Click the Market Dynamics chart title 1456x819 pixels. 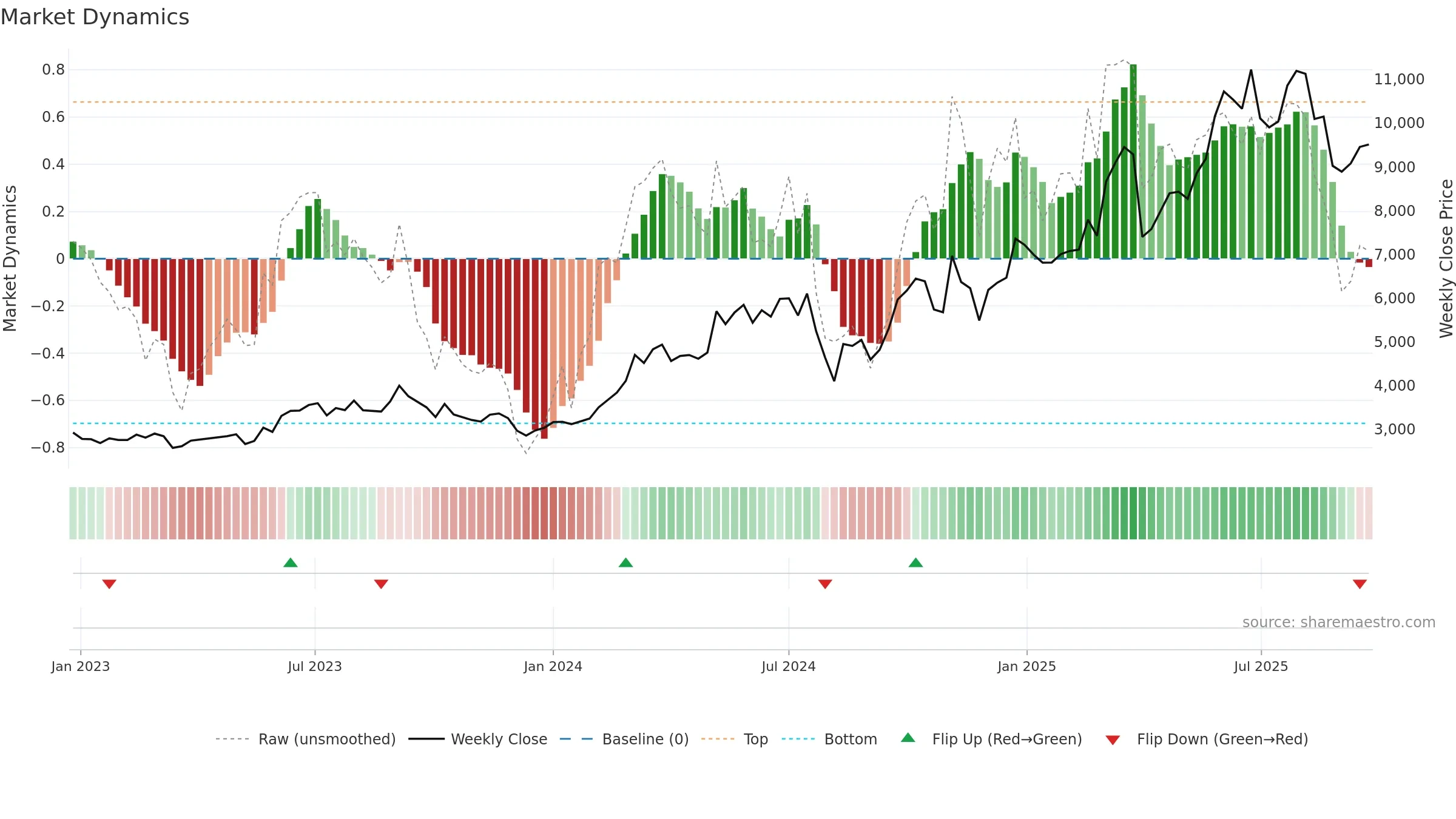pyautogui.click(x=95, y=17)
